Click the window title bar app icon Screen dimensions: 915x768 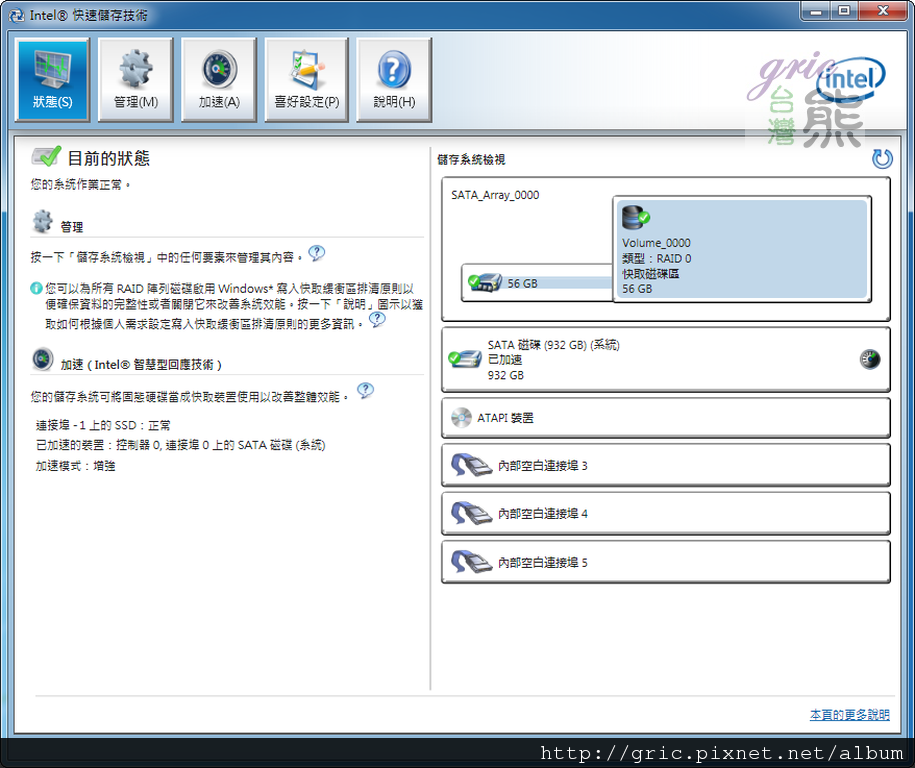[x=17, y=15]
